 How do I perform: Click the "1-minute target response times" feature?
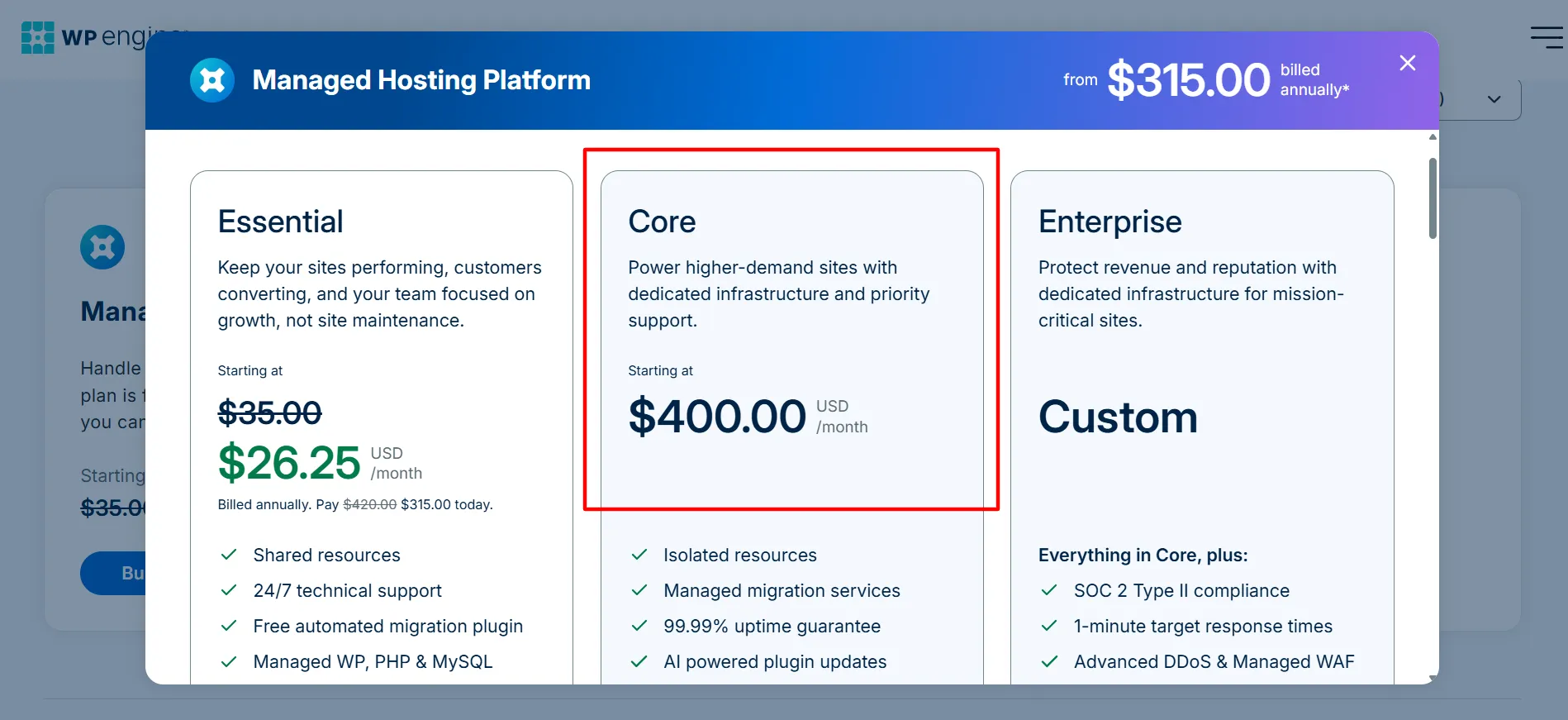click(x=1203, y=626)
